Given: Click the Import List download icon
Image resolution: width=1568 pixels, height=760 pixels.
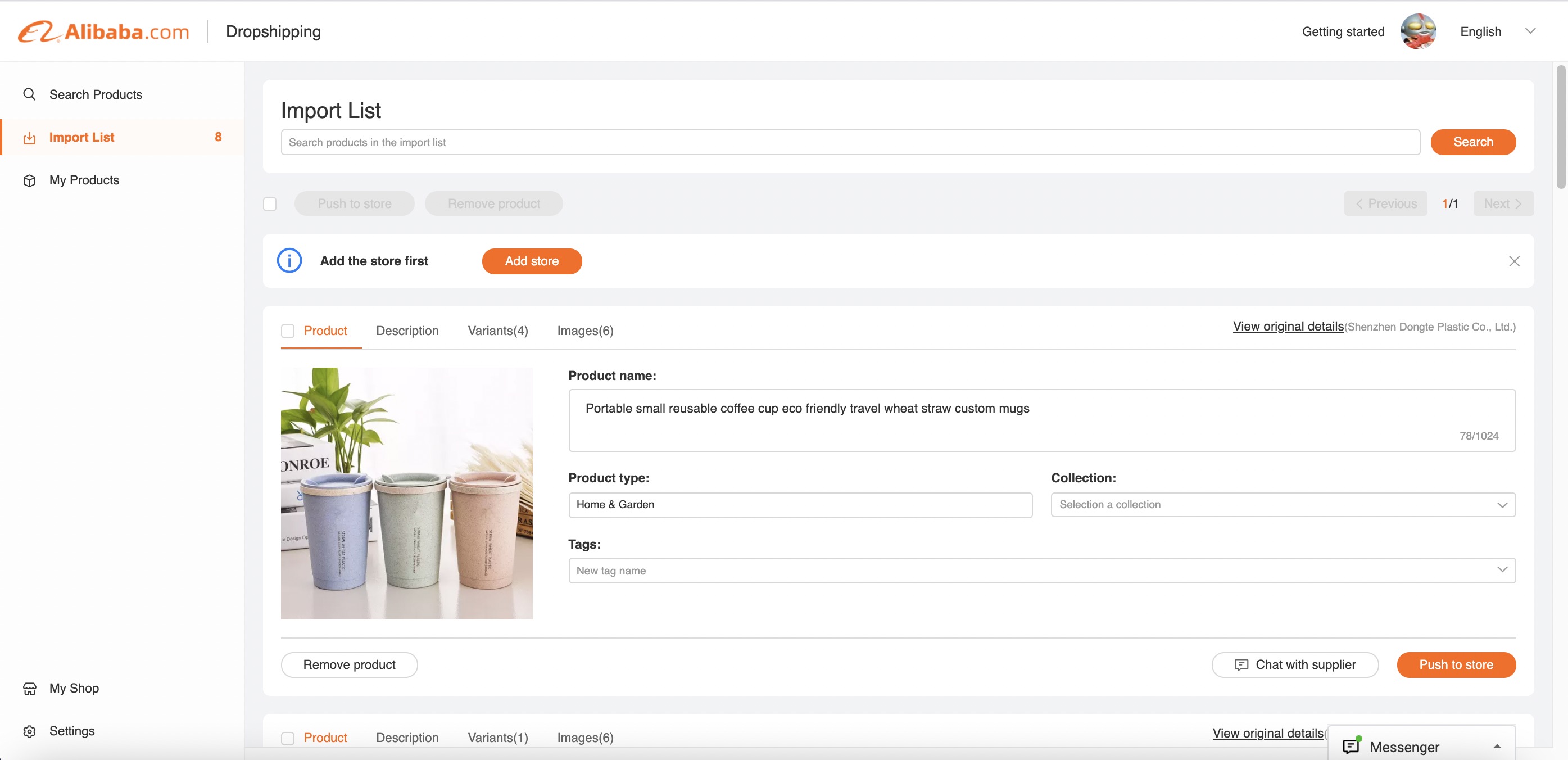Looking at the screenshot, I should pyautogui.click(x=29, y=138).
